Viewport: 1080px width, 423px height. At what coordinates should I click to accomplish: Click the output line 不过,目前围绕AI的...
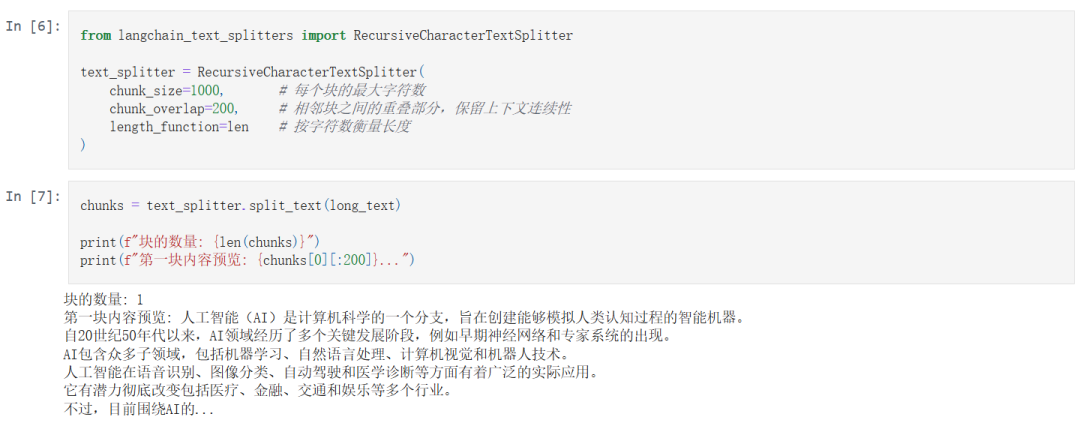138,410
